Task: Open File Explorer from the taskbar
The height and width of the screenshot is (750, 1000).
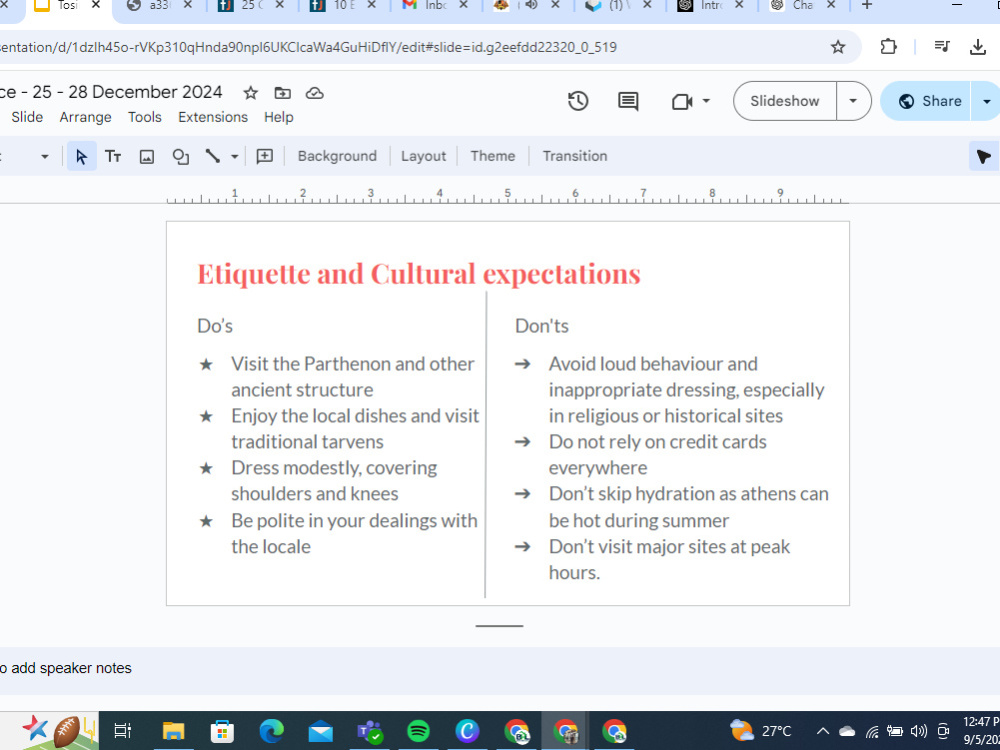Action: pos(173,731)
